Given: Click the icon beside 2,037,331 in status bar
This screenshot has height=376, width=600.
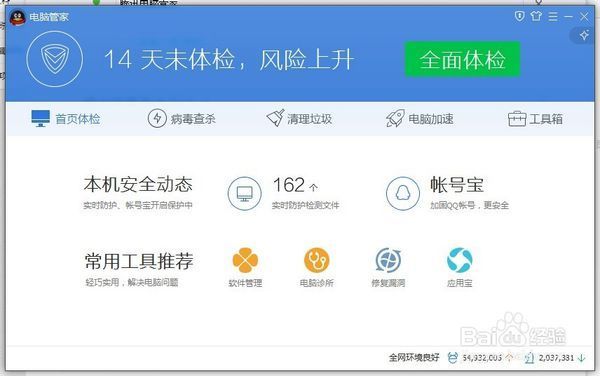Looking at the screenshot, I should click(x=530, y=358).
